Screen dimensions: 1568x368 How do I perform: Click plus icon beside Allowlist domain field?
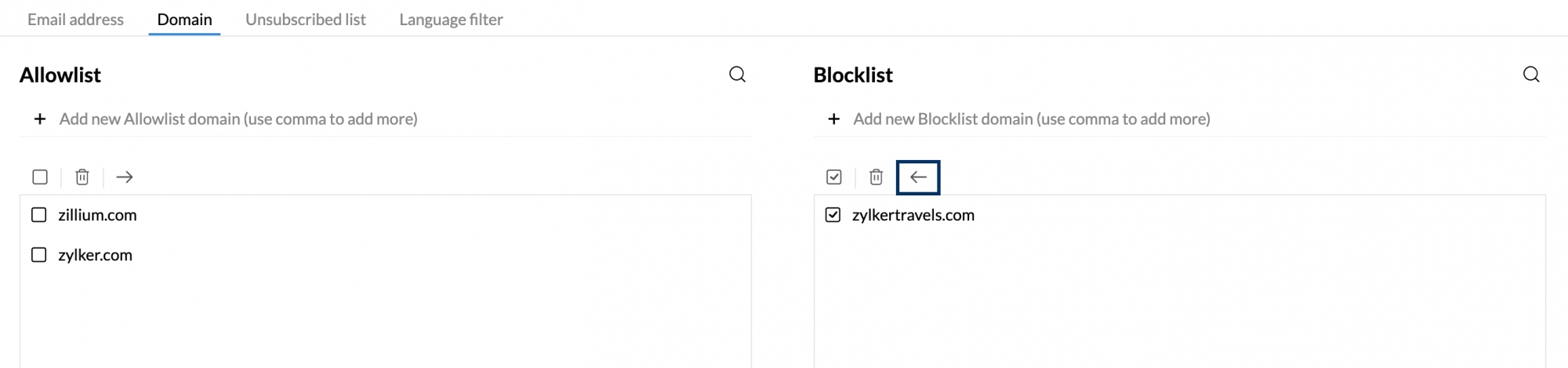40,119
